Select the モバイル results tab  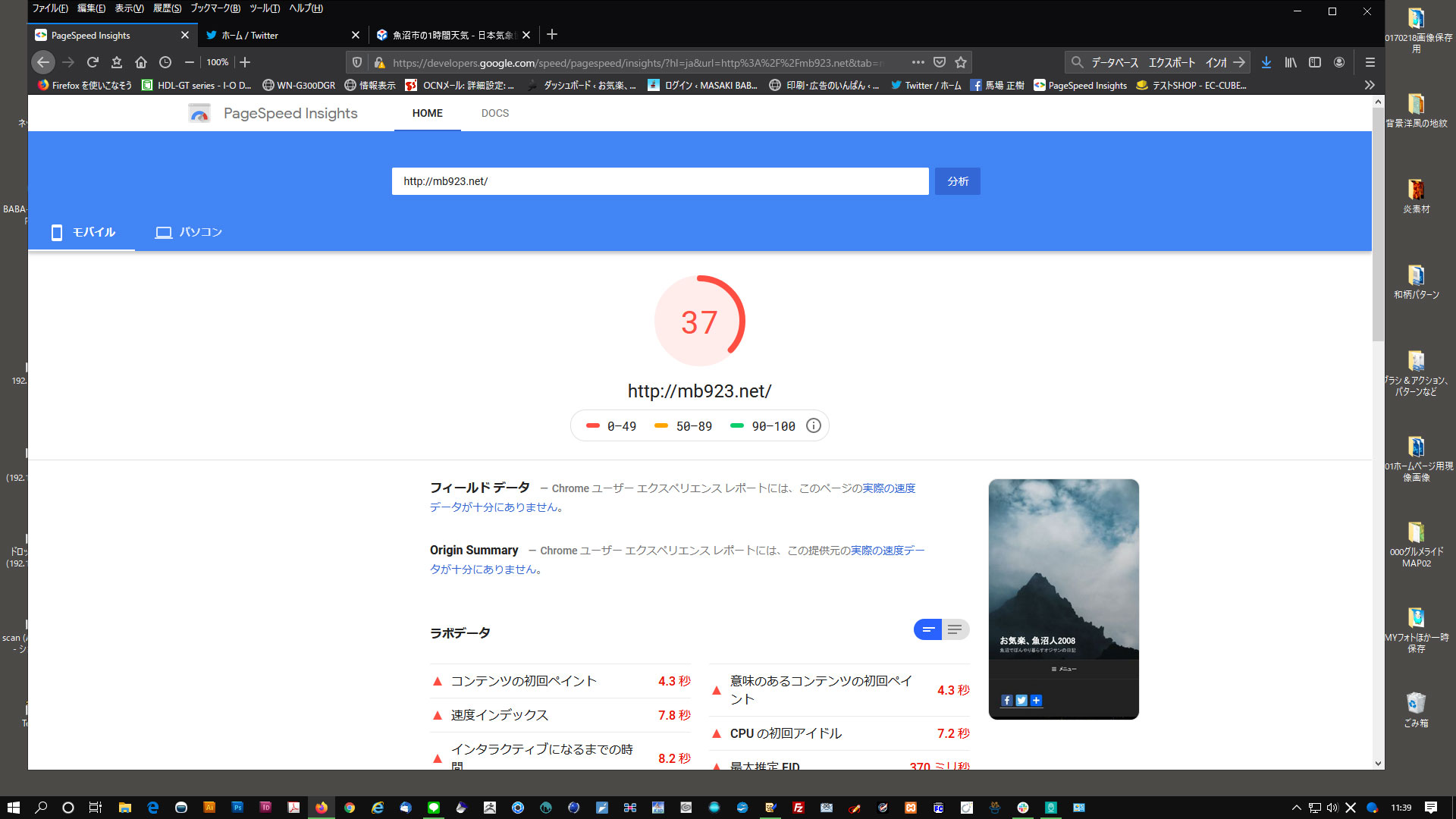(x=82, y=232)
